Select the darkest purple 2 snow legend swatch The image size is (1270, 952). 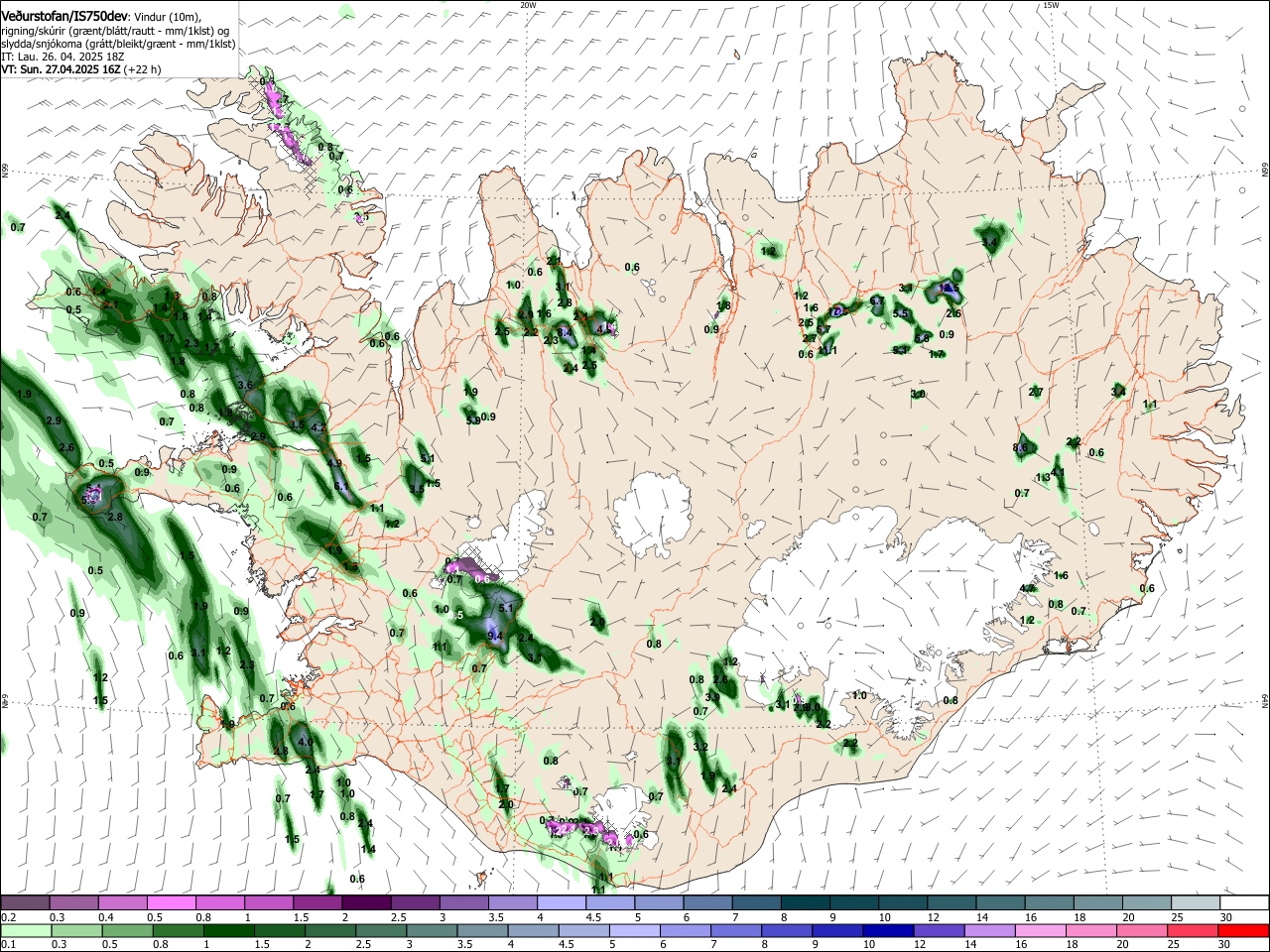pos(366,902)
